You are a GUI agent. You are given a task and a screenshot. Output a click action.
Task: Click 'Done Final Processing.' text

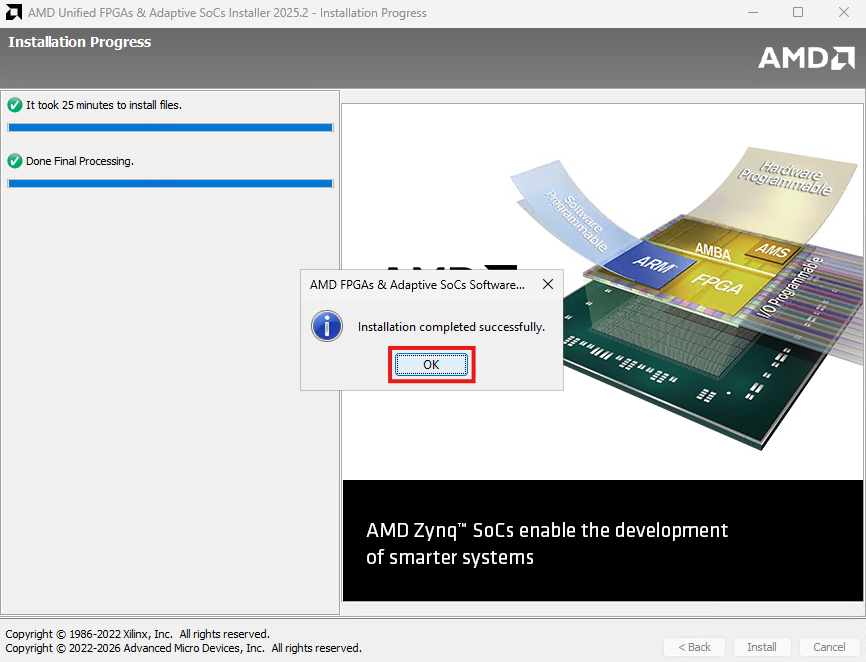coord(80,161)
